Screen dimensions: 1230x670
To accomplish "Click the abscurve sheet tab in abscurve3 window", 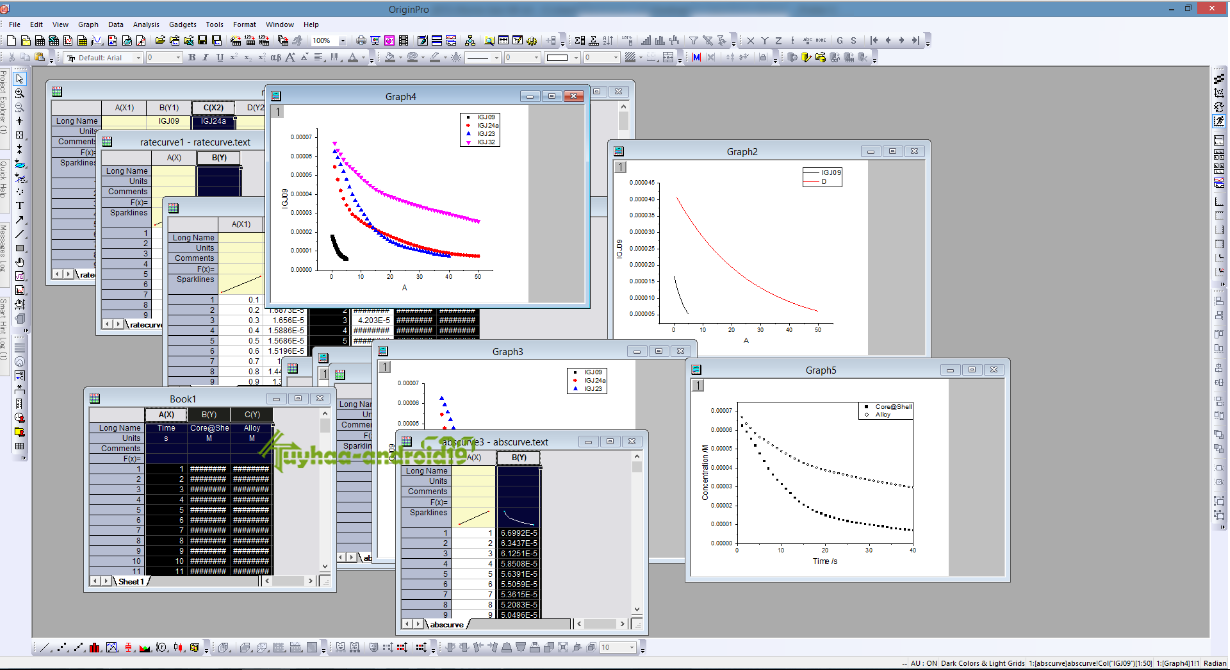I will [446, 623].
